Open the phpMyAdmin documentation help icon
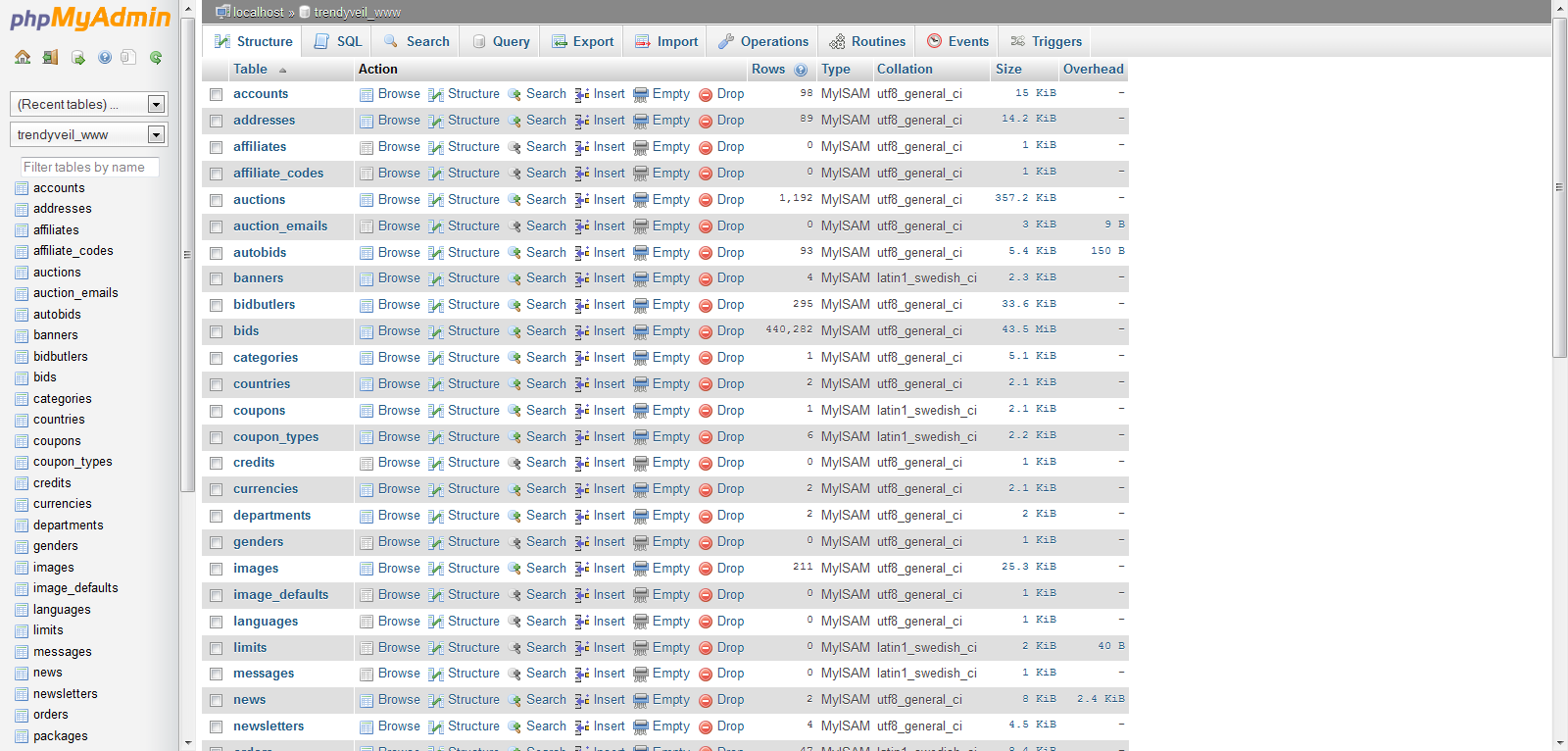The image size is (1568, 751). coord(105,57)
